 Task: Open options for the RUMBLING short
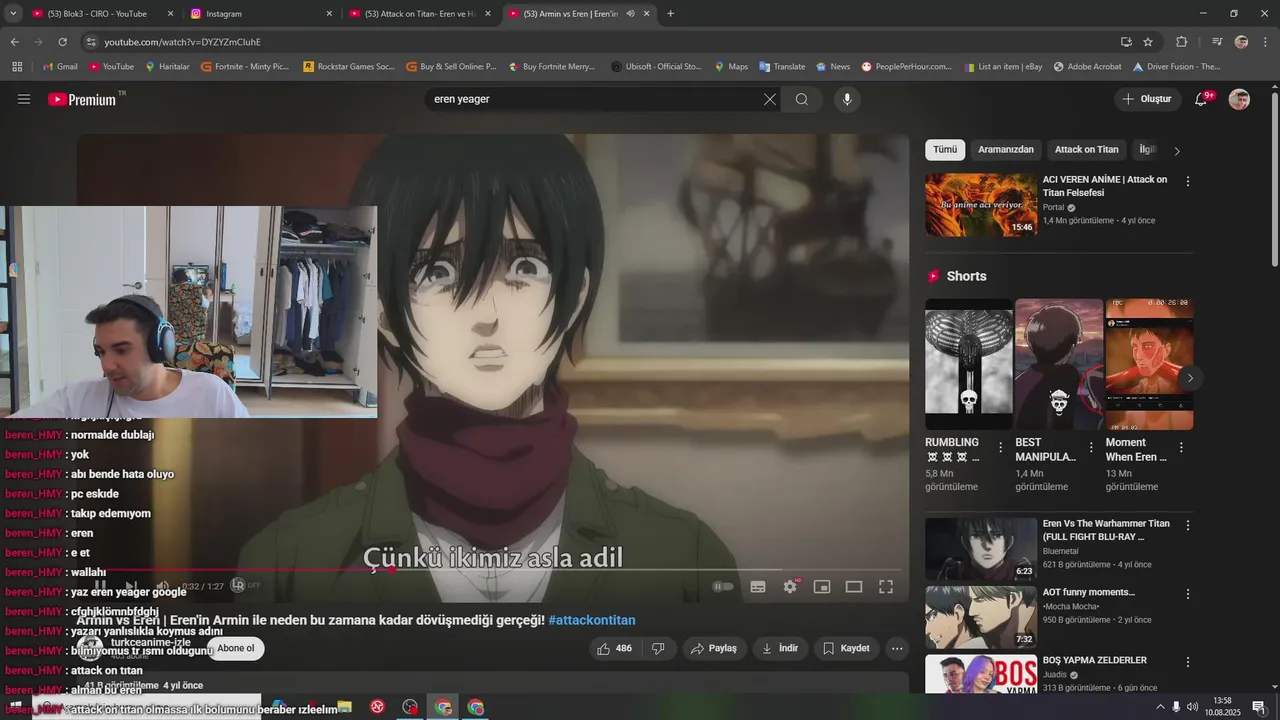(1000, 448)
